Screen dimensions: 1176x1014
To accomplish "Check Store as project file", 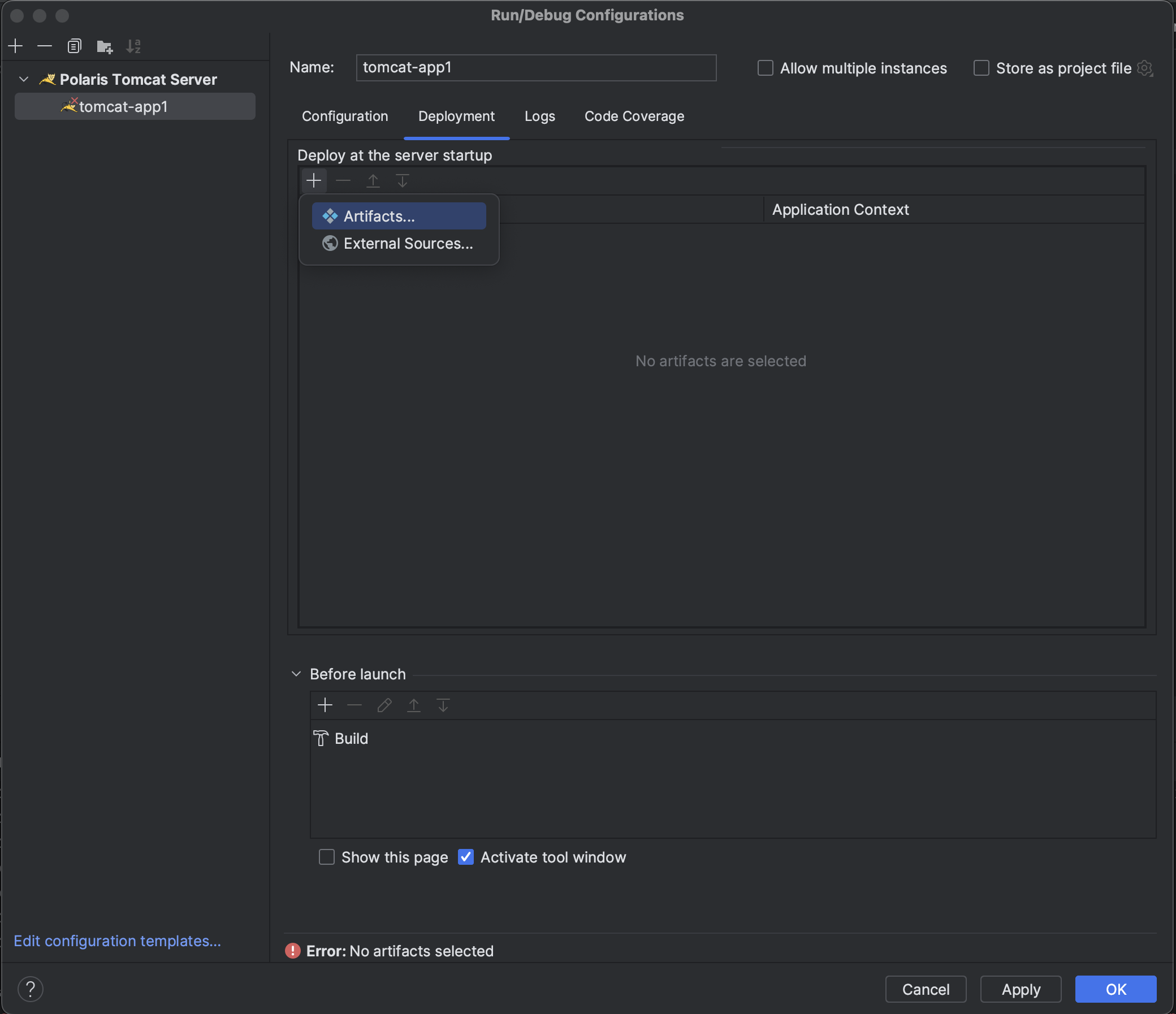I will click(x=982, y=67).
